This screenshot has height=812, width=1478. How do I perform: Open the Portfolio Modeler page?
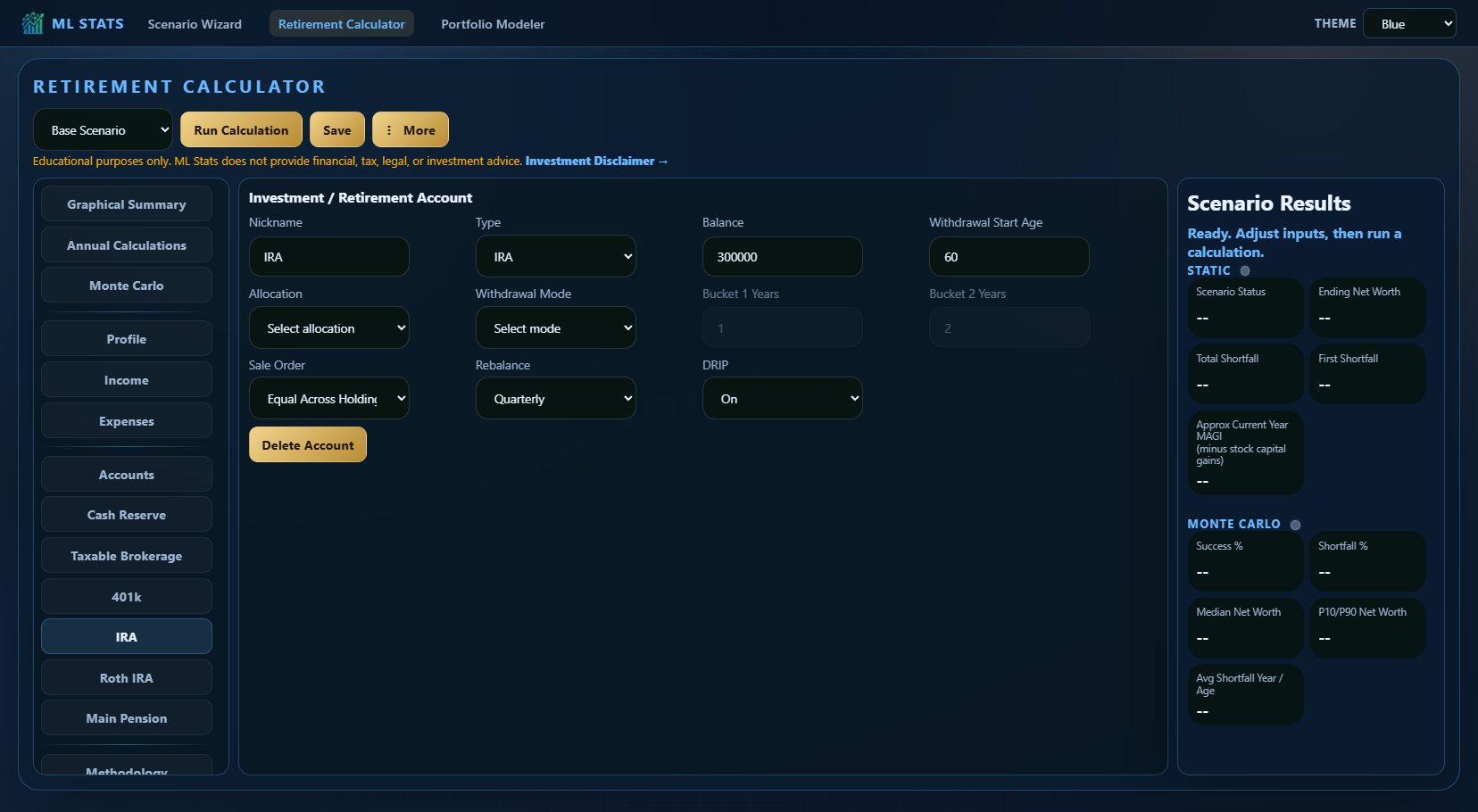493,24
